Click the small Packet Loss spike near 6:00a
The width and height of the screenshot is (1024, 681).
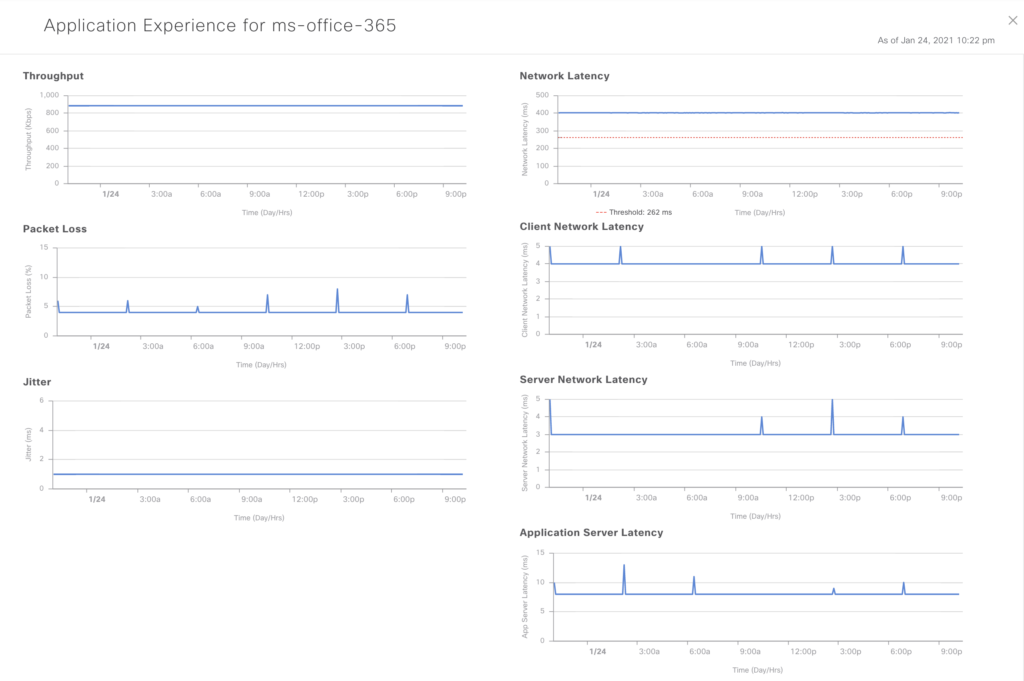pyautogui.click(x=197, y=308)
